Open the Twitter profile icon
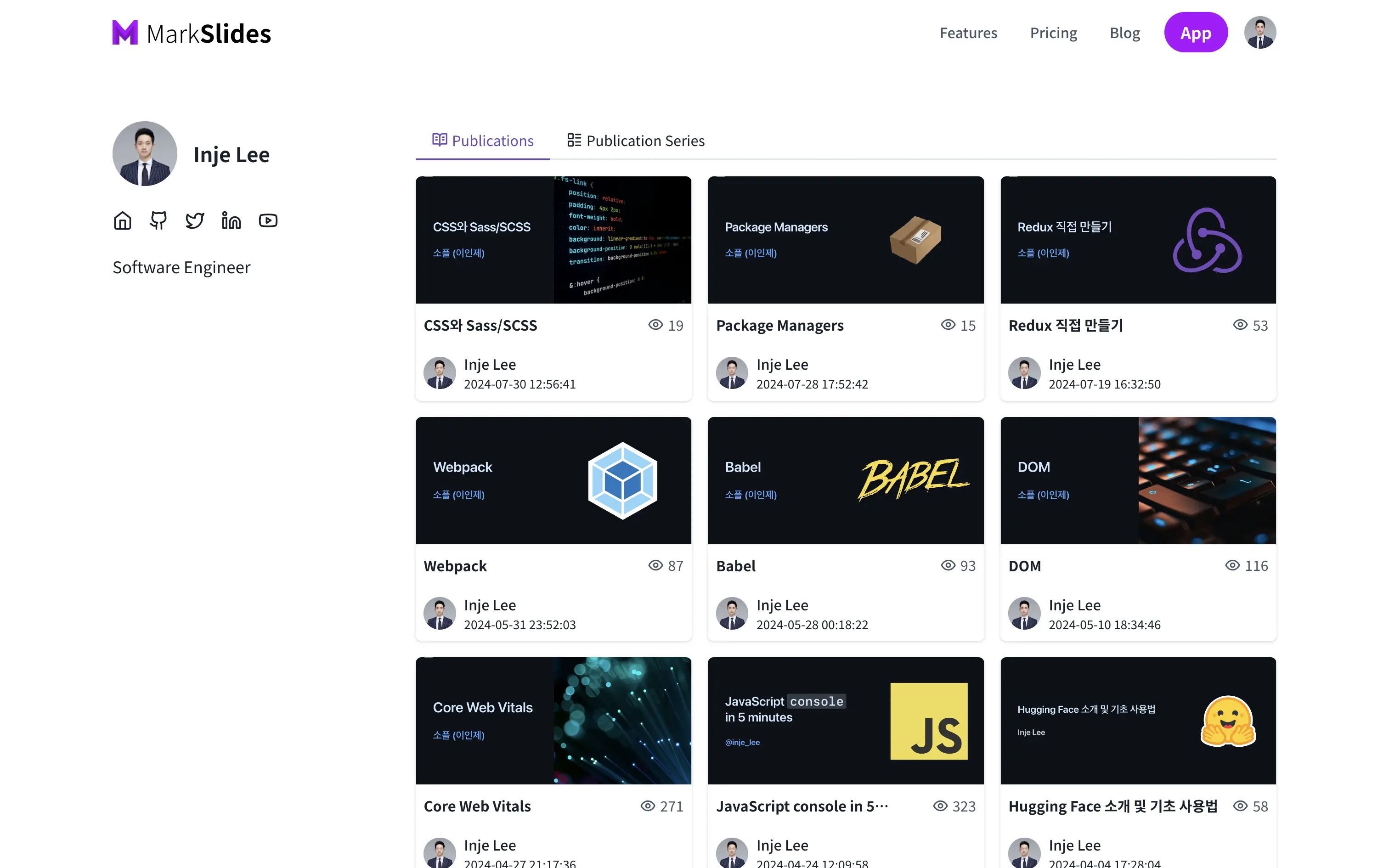Screen dimensions: 1389x868 point(195,220)
